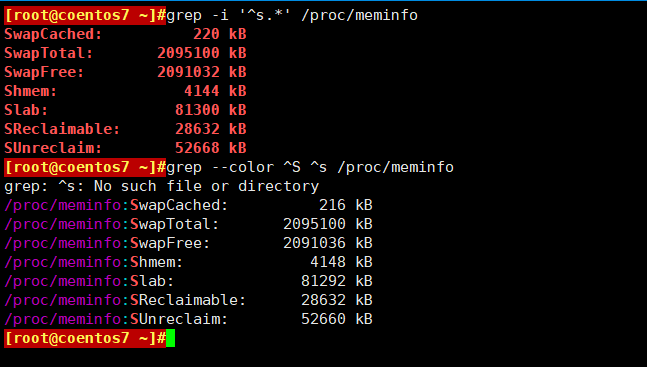Click the white Shmem 4148 value
This screenshot has height=367, width=647.
[328, 262]
